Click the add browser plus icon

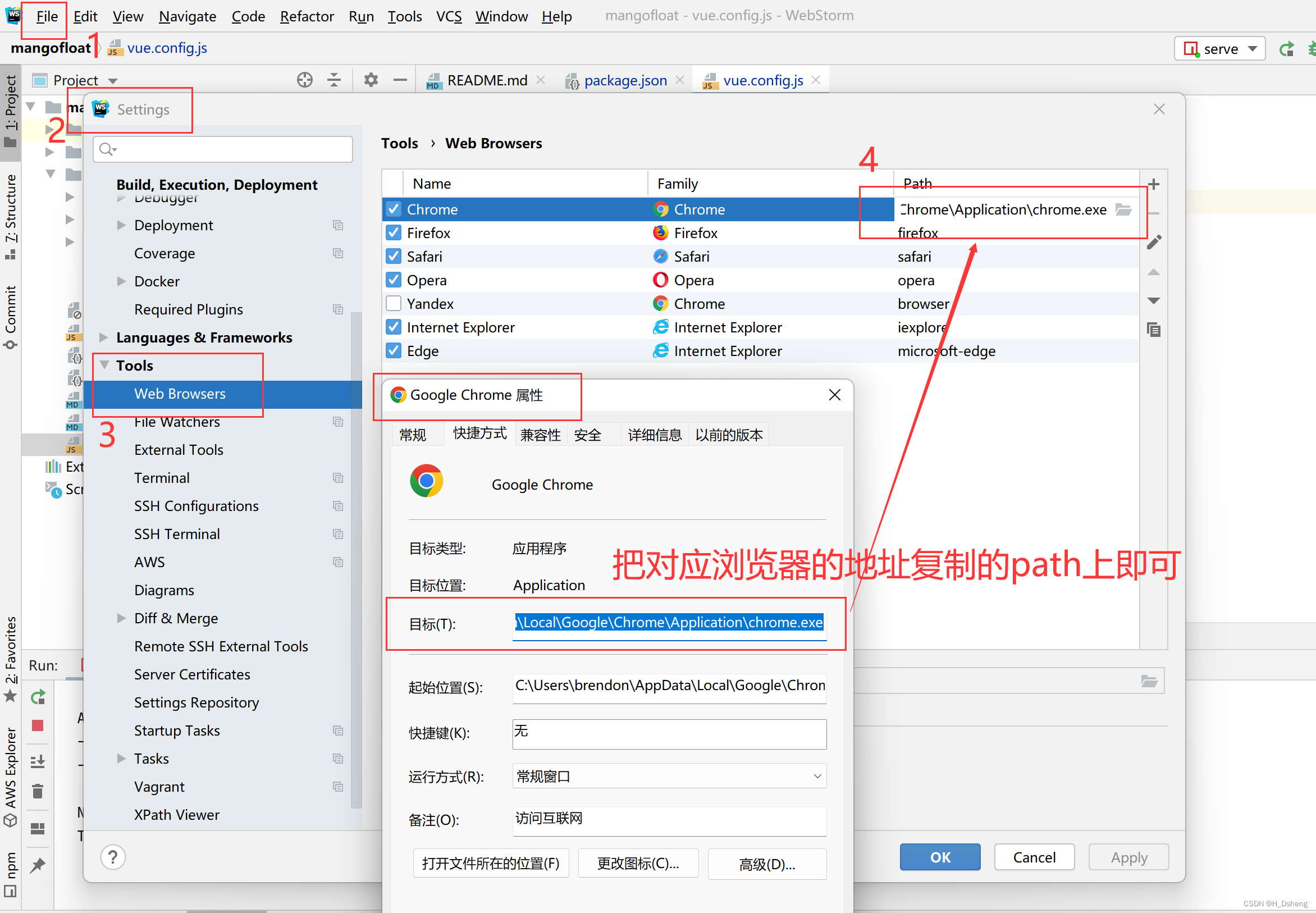tap(1154, 184)
